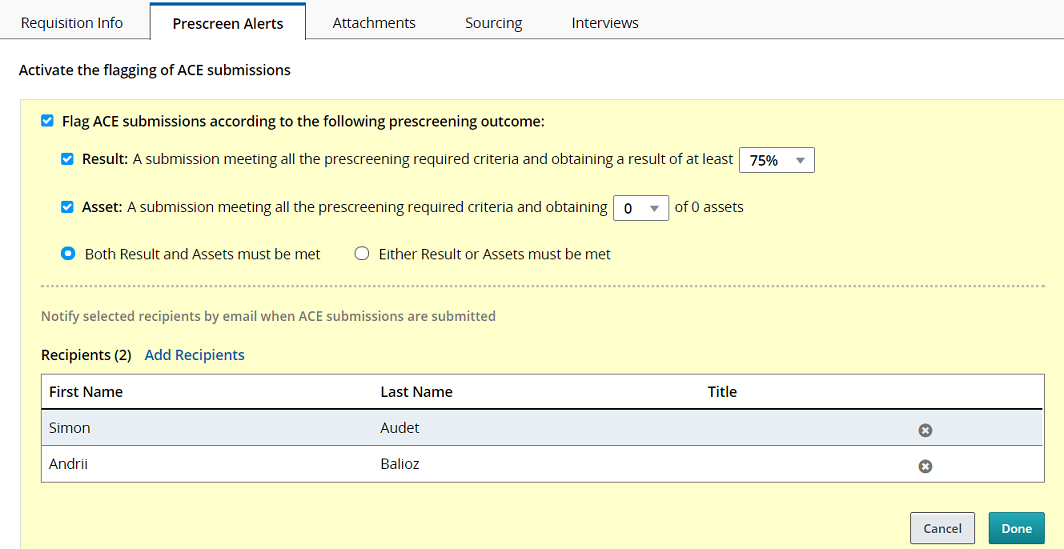Click the Last Name column header
The height and width of the screenshot is (549, 1064).
point(416,392)
